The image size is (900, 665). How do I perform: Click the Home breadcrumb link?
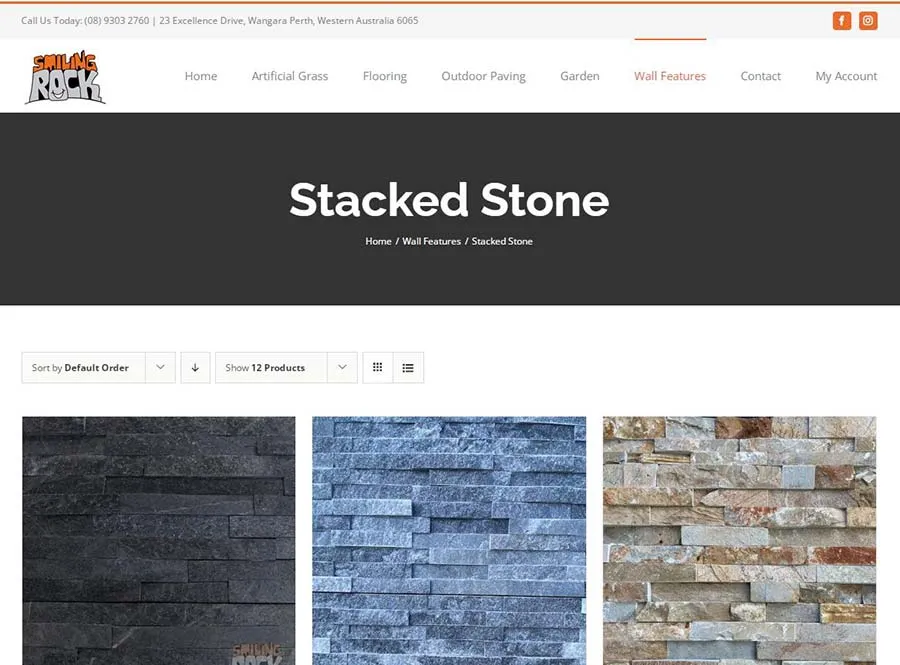click(x=378, y=242)
